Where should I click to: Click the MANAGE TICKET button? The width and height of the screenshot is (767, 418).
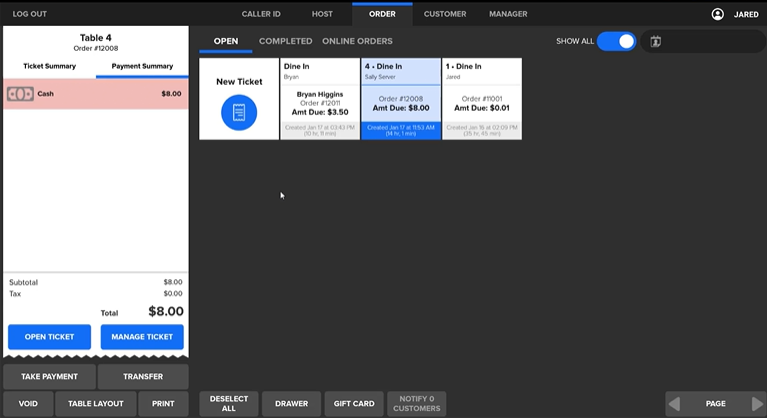pos(142,337)
